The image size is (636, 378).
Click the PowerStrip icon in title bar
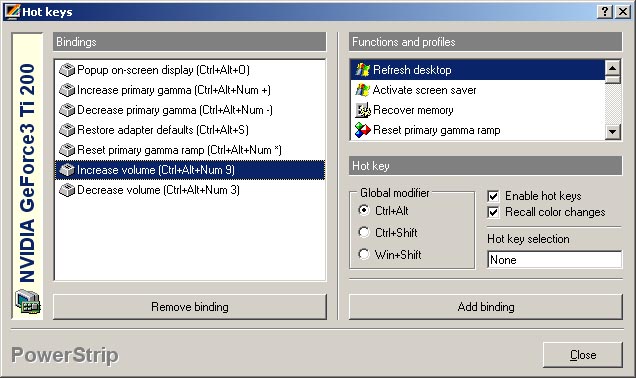12,11
